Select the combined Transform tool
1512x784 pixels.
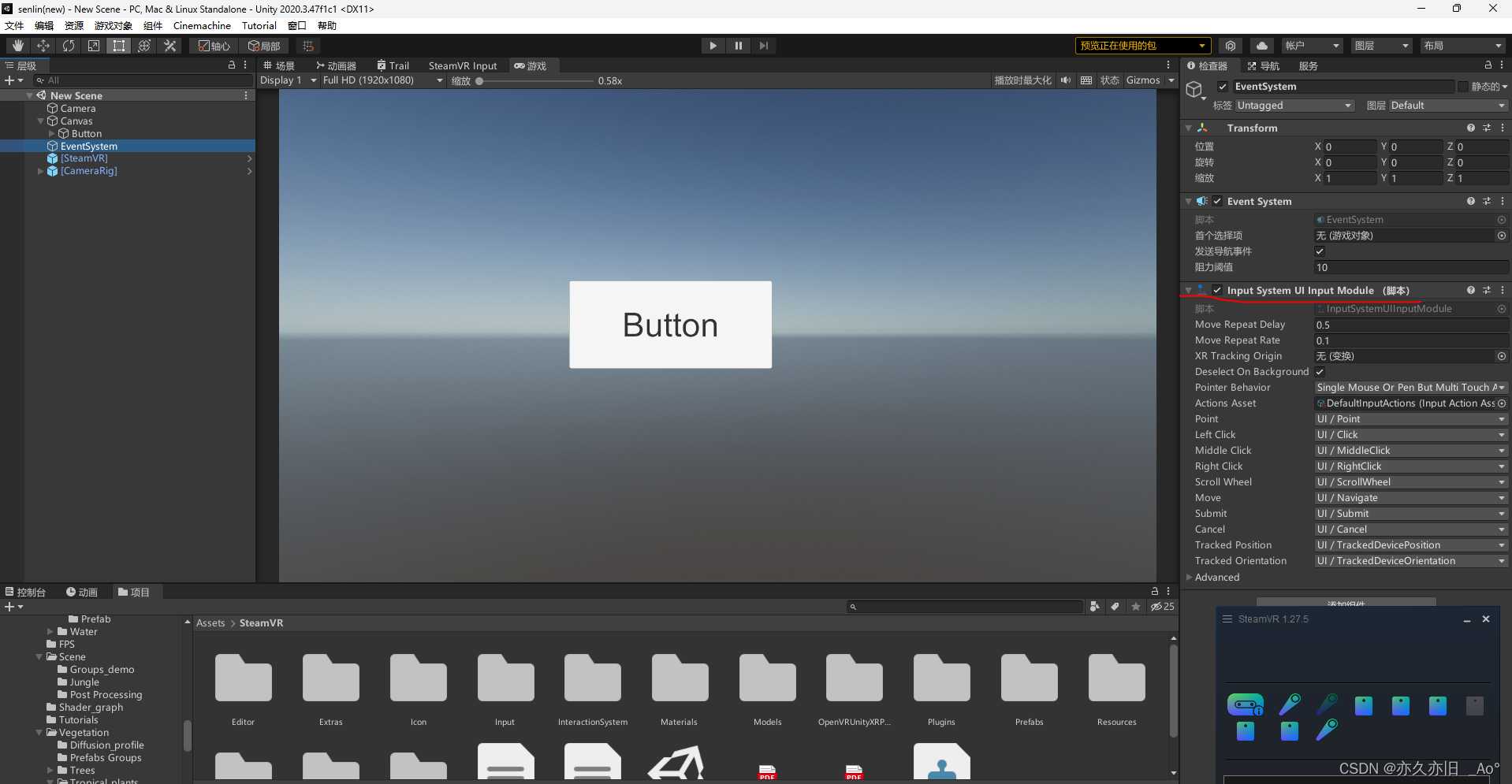pyautogui.click(x=144, y=46)
